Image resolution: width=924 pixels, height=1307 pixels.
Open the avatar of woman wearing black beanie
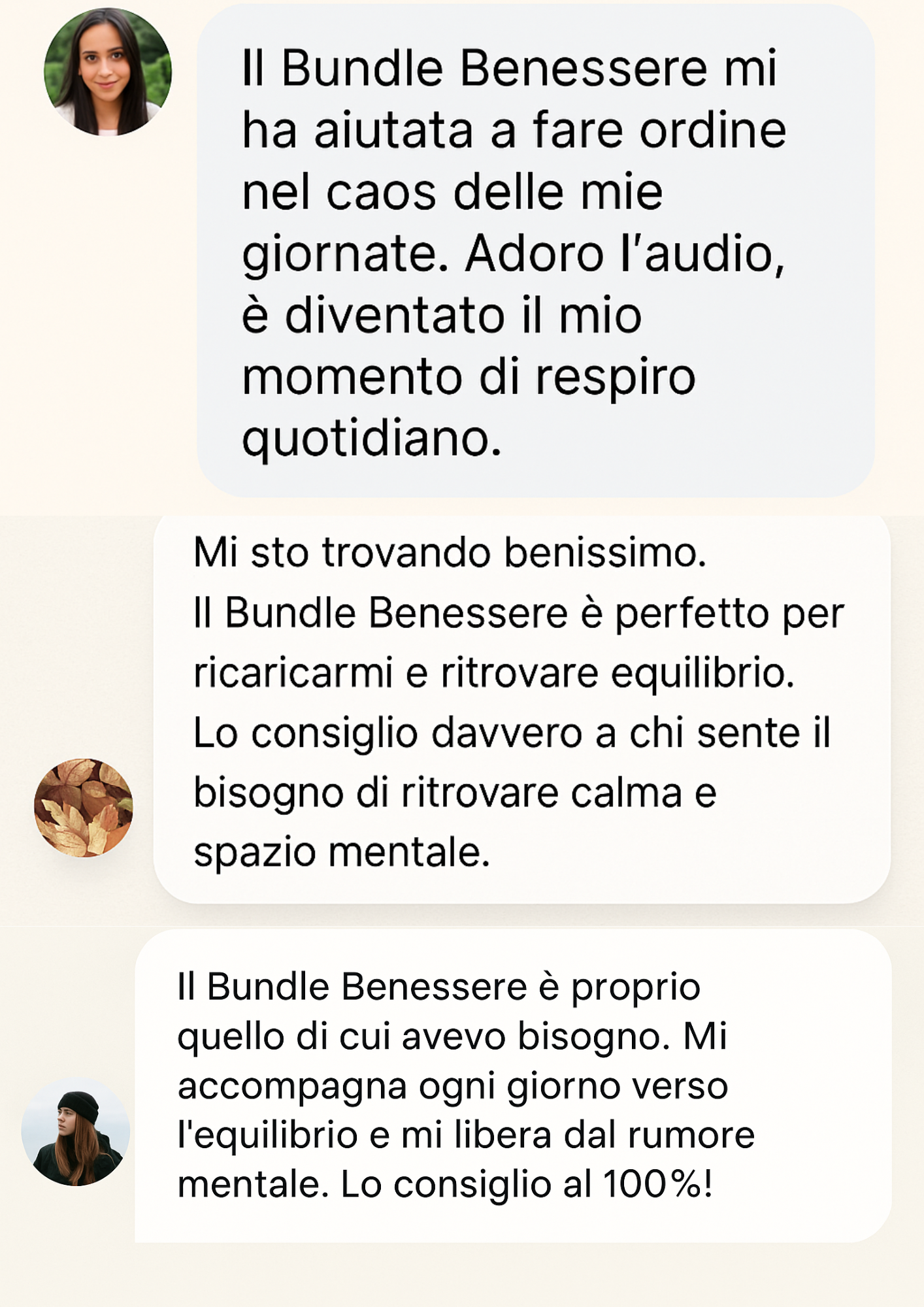(76, 1132)
